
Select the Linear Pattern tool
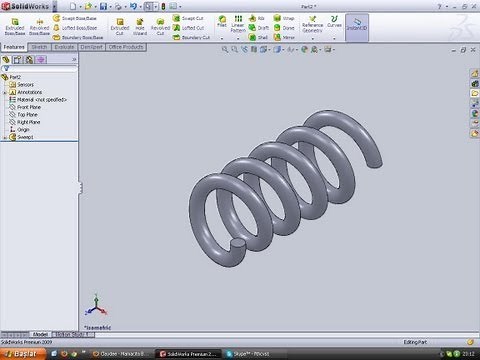[238, 24]
